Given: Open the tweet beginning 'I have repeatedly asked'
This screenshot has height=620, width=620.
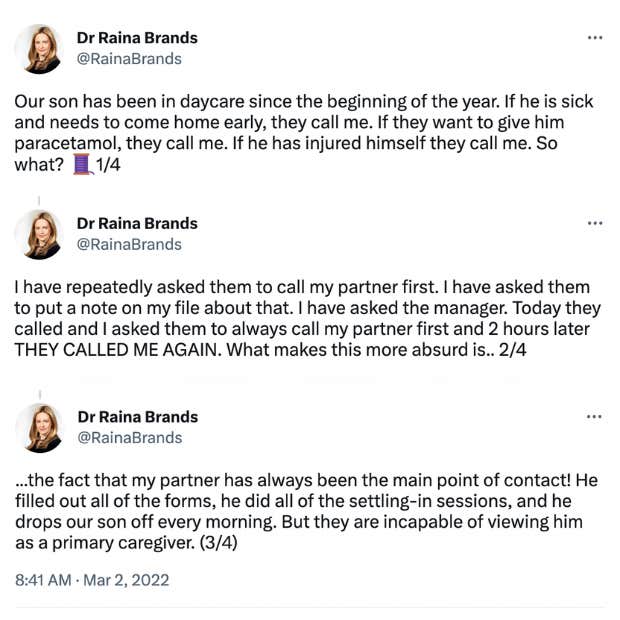Looking at the screenshot, I should 300,308.
